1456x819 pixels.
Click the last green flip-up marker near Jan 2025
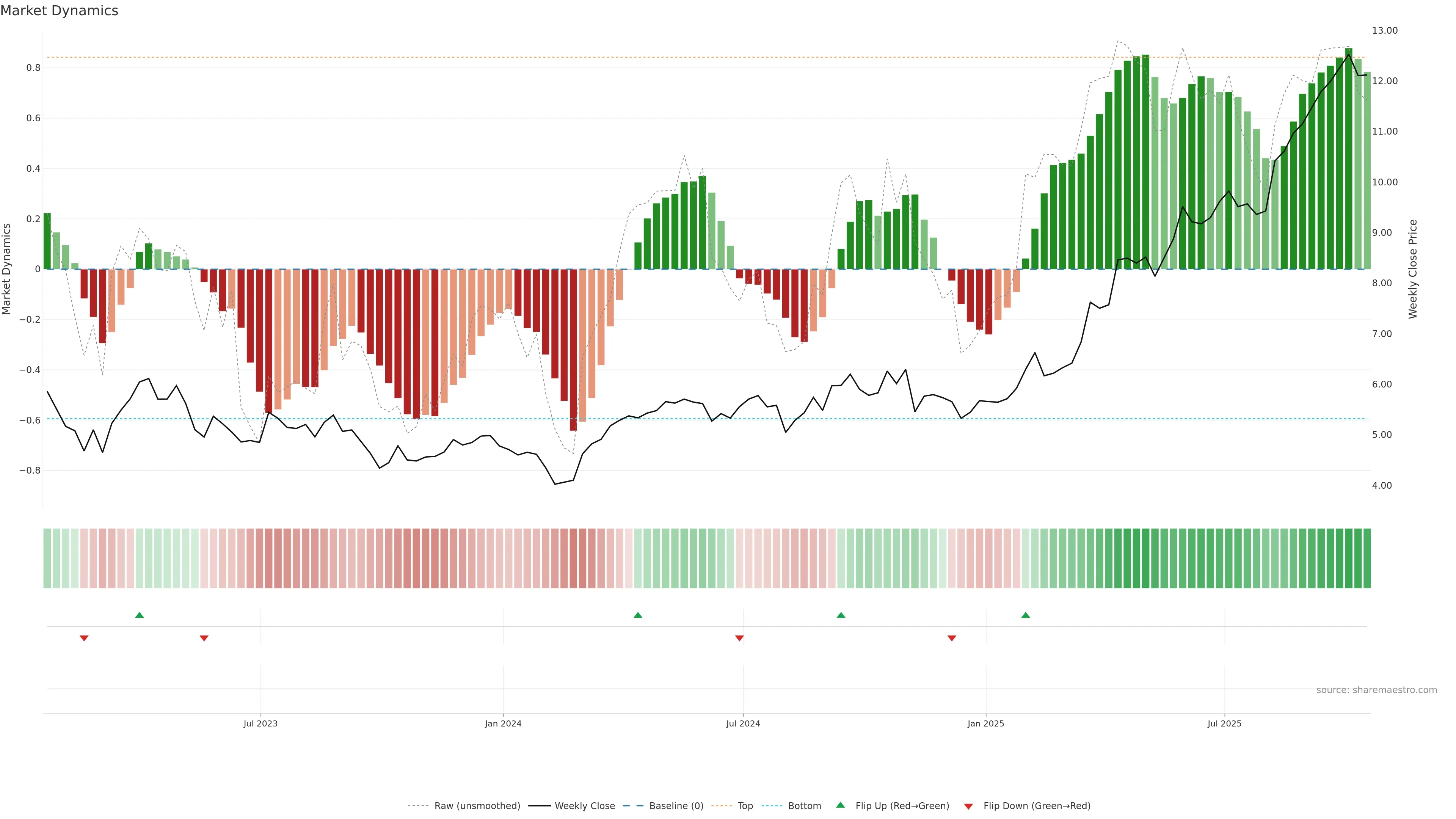[1026, 615]
